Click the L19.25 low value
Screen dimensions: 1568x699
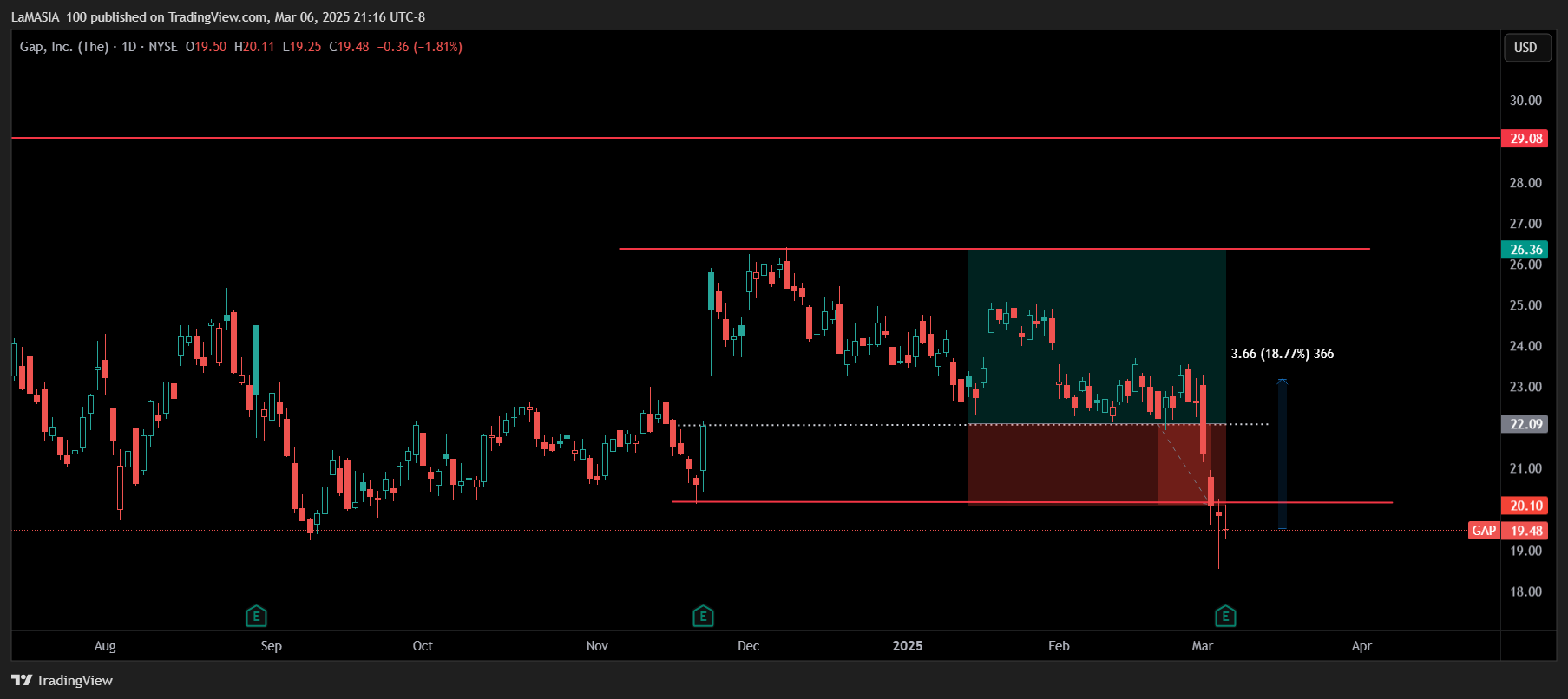coord(302,47)
